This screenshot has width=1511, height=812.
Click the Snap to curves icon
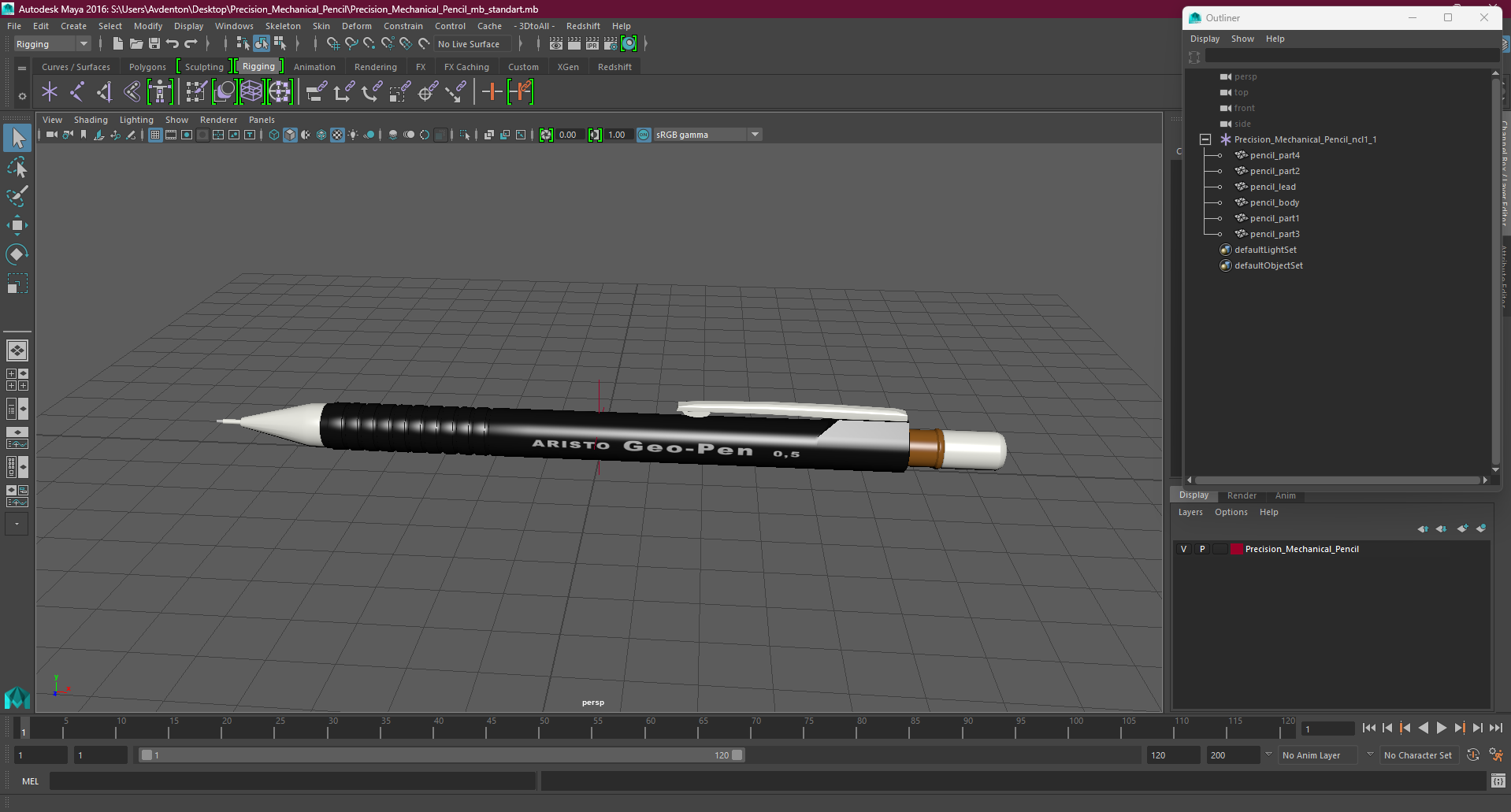click(351, 44)
